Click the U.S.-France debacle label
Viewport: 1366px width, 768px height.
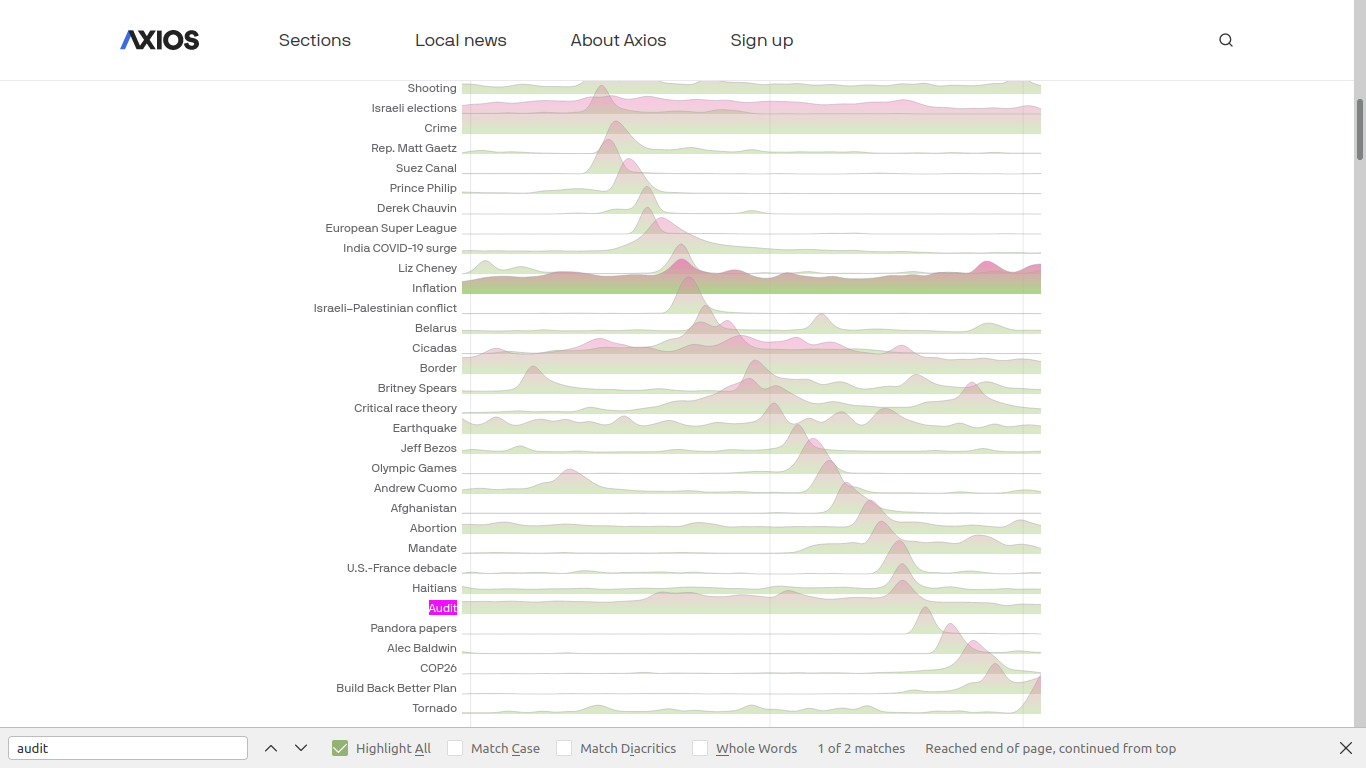402,568
